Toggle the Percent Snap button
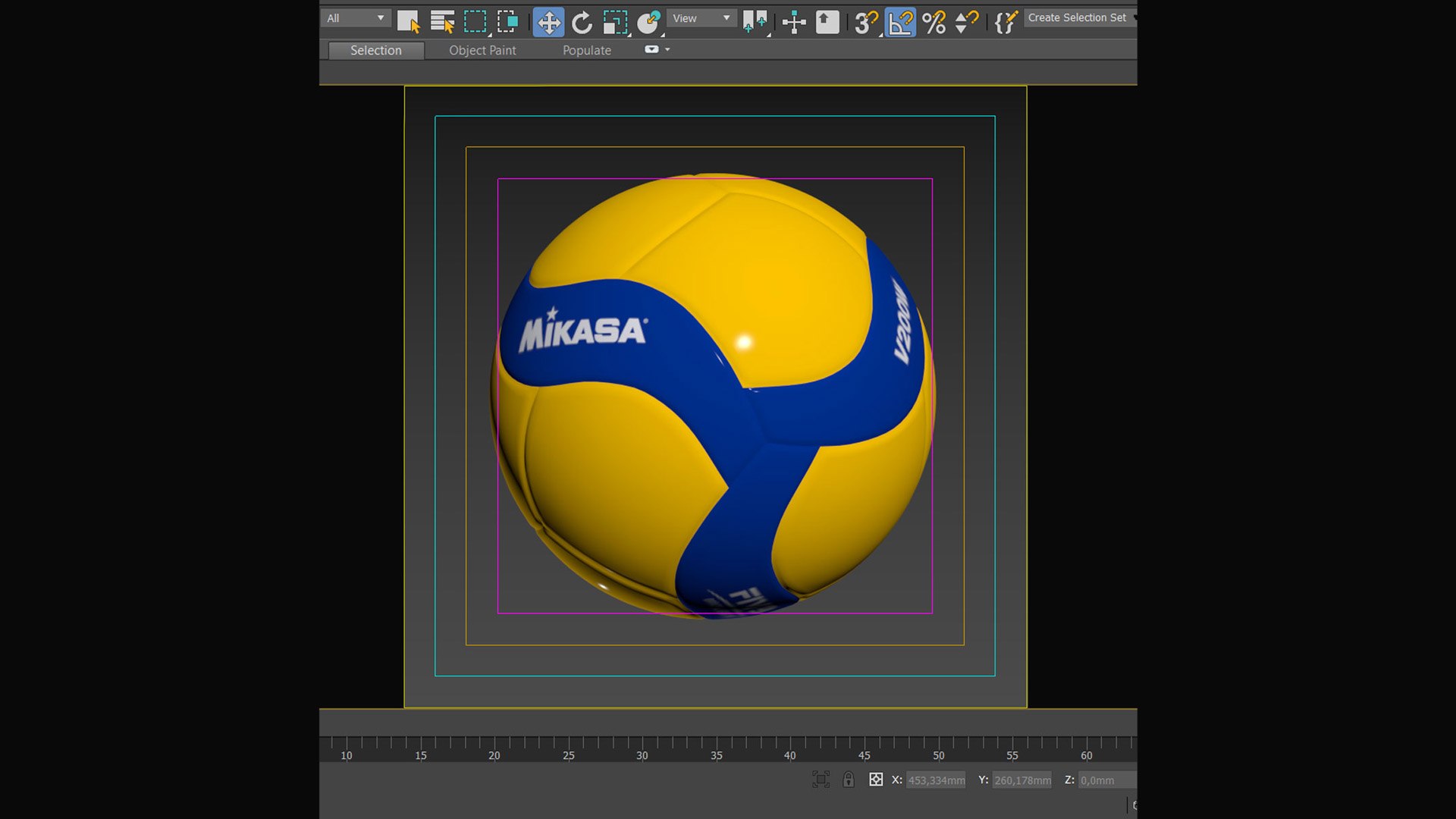Screen dimensions: 1456x819 [934, 22]
